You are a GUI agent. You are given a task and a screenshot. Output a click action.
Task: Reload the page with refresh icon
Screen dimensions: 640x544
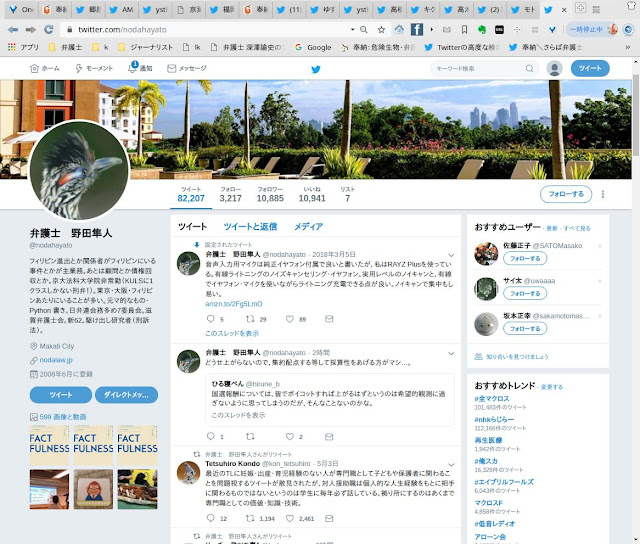click(x=49, y=29)
